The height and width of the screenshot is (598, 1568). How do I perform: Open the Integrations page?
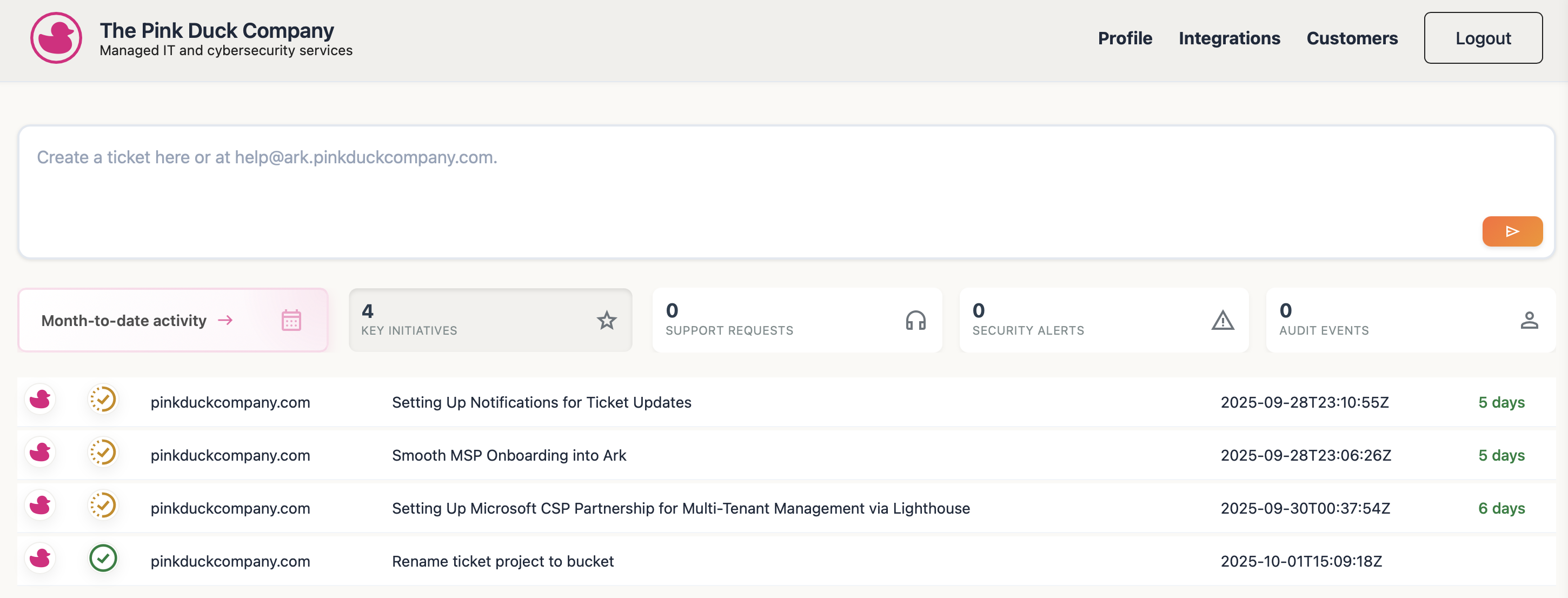[1229, 38]
